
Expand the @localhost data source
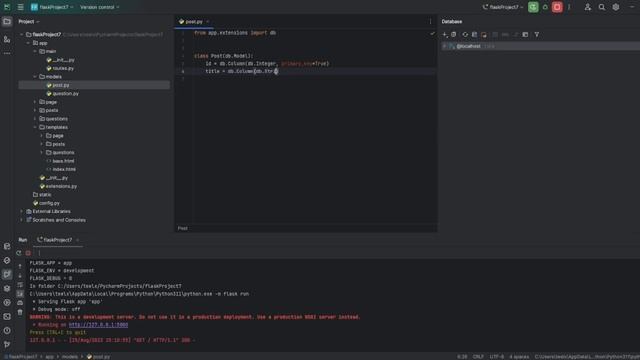[444, 47]
